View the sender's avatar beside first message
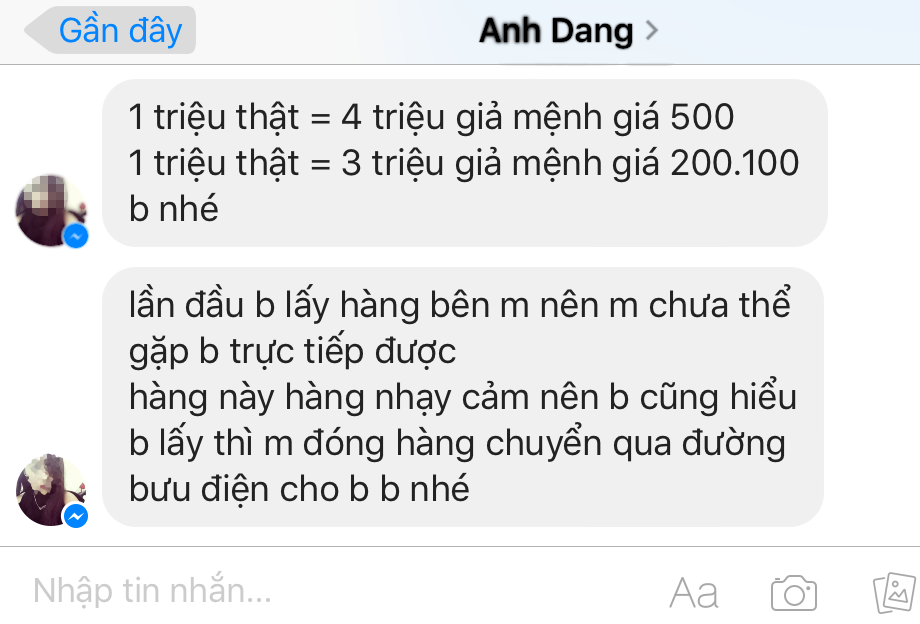920x624 pixels. (x=50, y=210)
